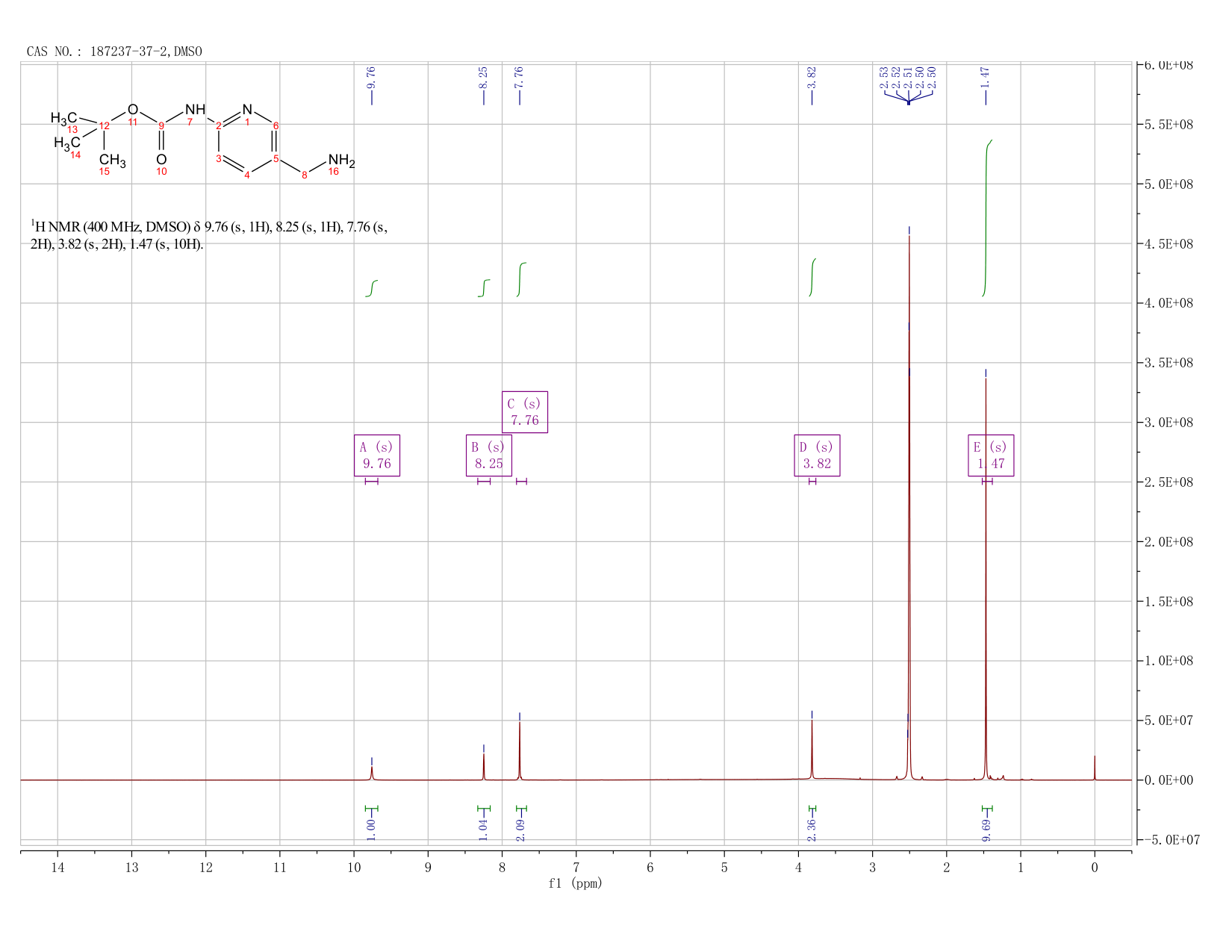Select multiplet box E (s) 1.47
The image size is (1232, 952).
[991, 455]
